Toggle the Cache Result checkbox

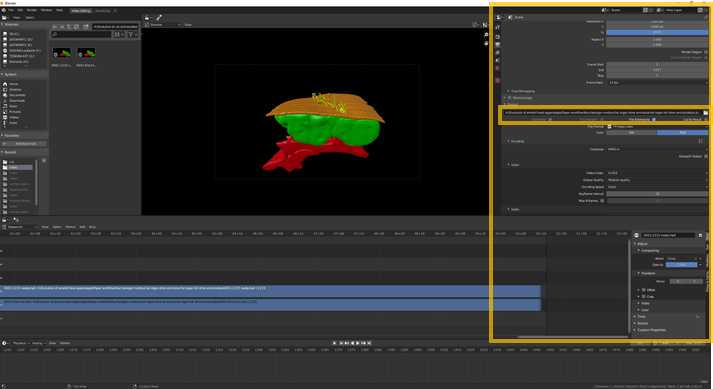[705, 119]
